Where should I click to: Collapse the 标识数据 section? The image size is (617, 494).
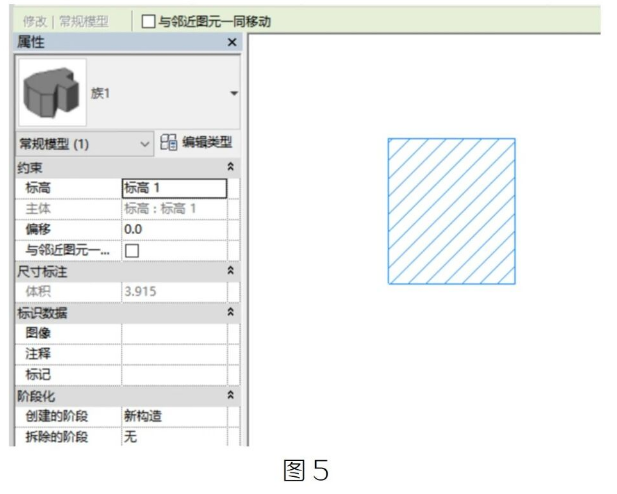point(231,312)
